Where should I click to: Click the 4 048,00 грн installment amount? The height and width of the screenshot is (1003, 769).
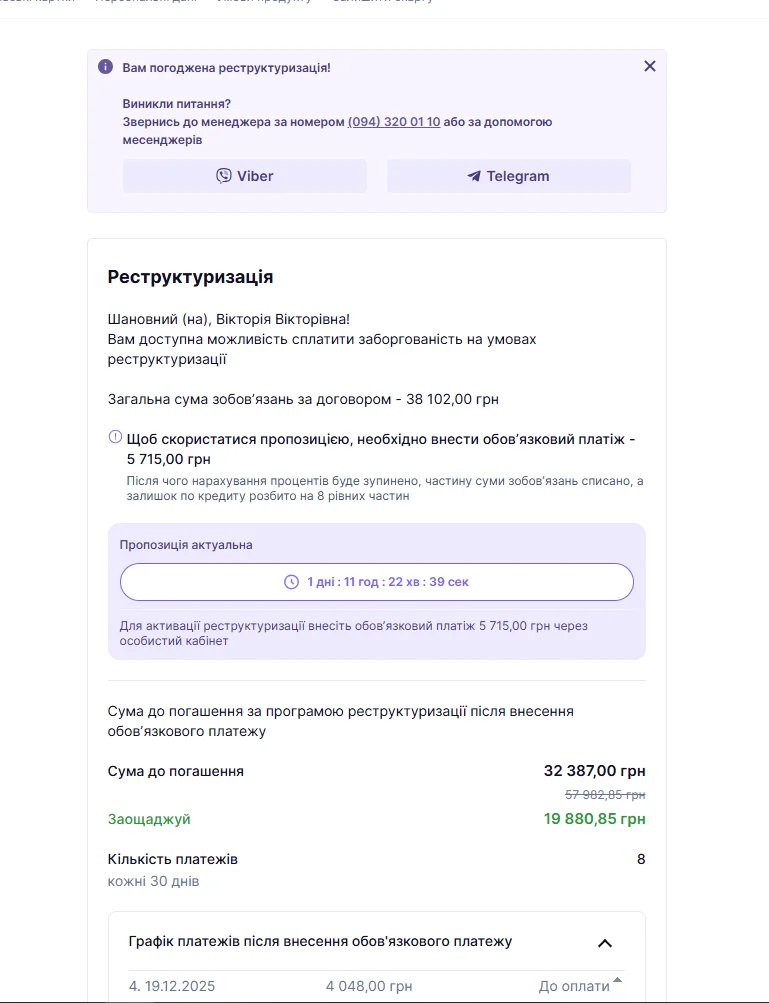click(368, 986)
